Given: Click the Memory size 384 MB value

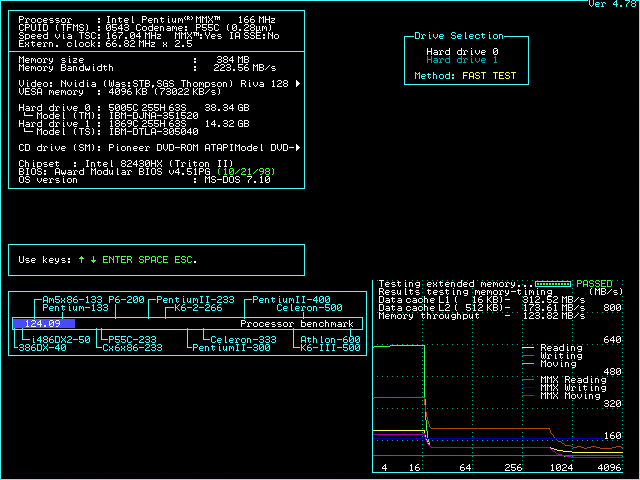Looking at the screenshot, I should point(233,60).
